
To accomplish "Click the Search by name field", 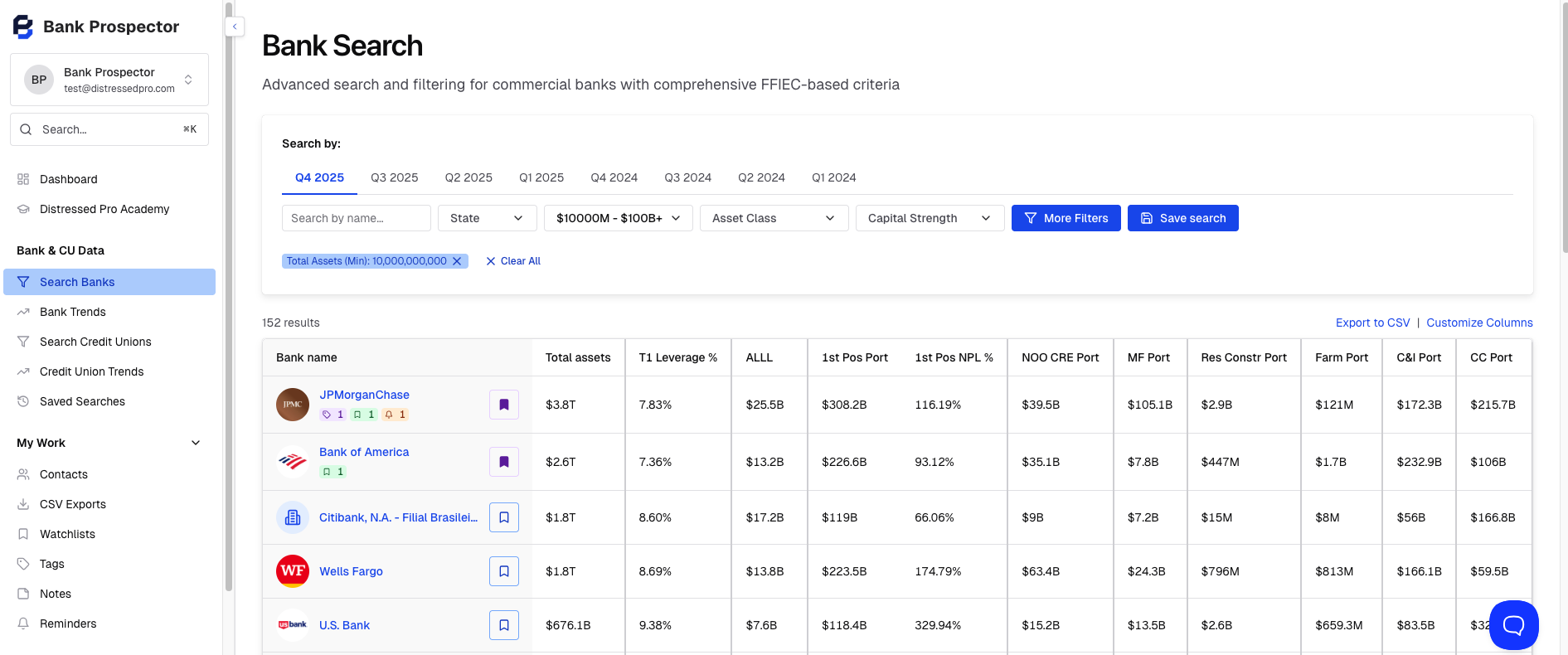I will point(356,218).
